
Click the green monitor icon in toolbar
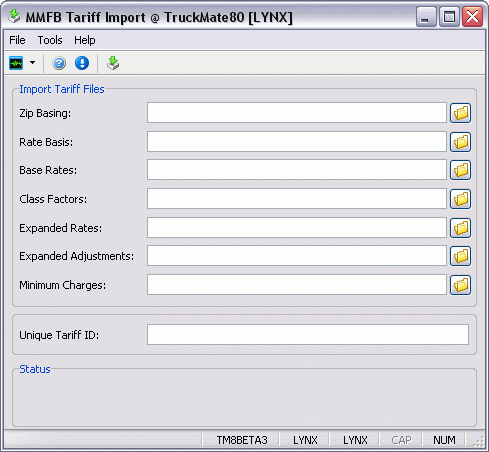pyautogui.click(x=16, y=63)
